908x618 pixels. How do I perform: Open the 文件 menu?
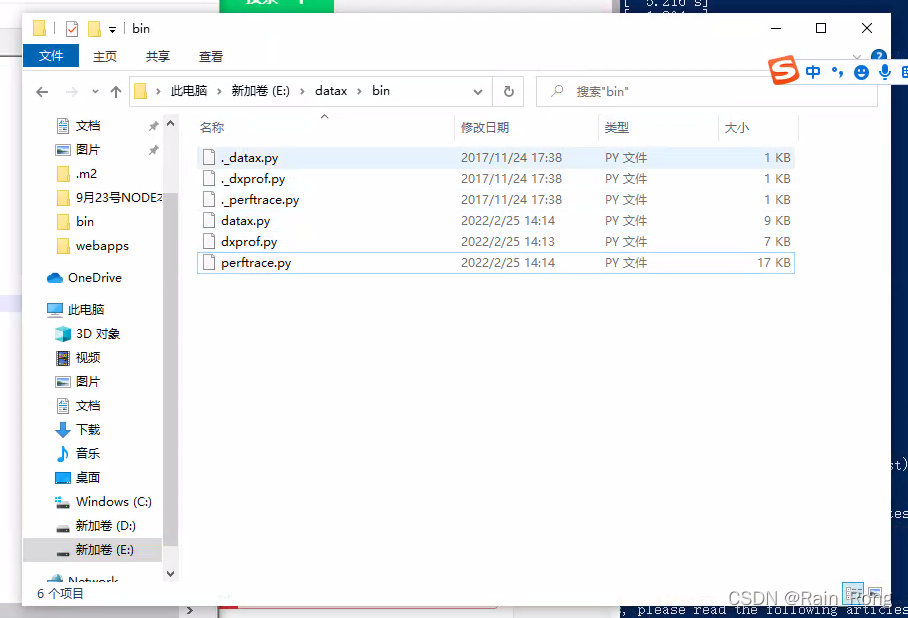point(50,56)
